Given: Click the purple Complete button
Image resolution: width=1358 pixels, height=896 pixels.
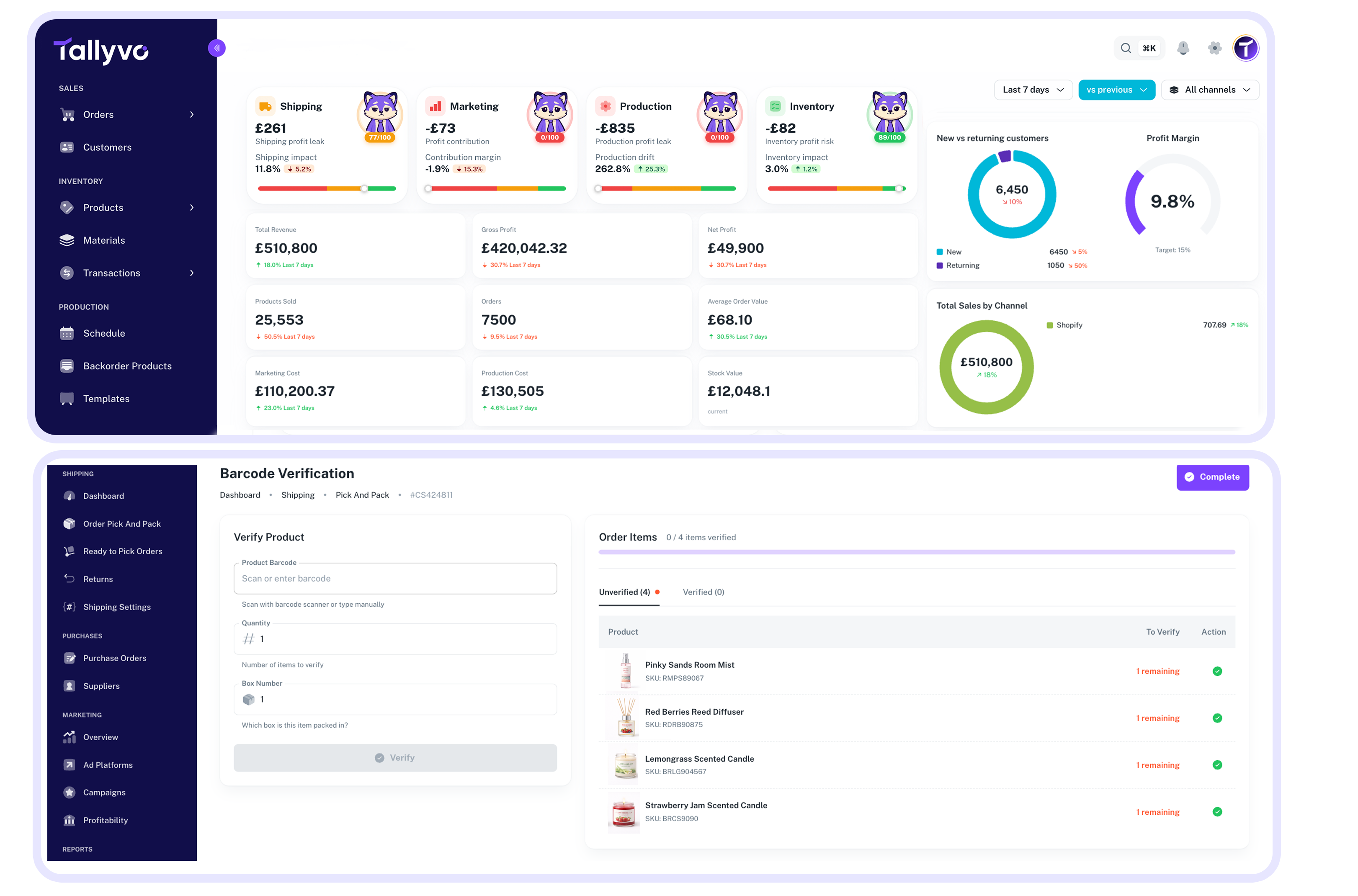Looking at the screenshot, I should (x=1212, y=476).
